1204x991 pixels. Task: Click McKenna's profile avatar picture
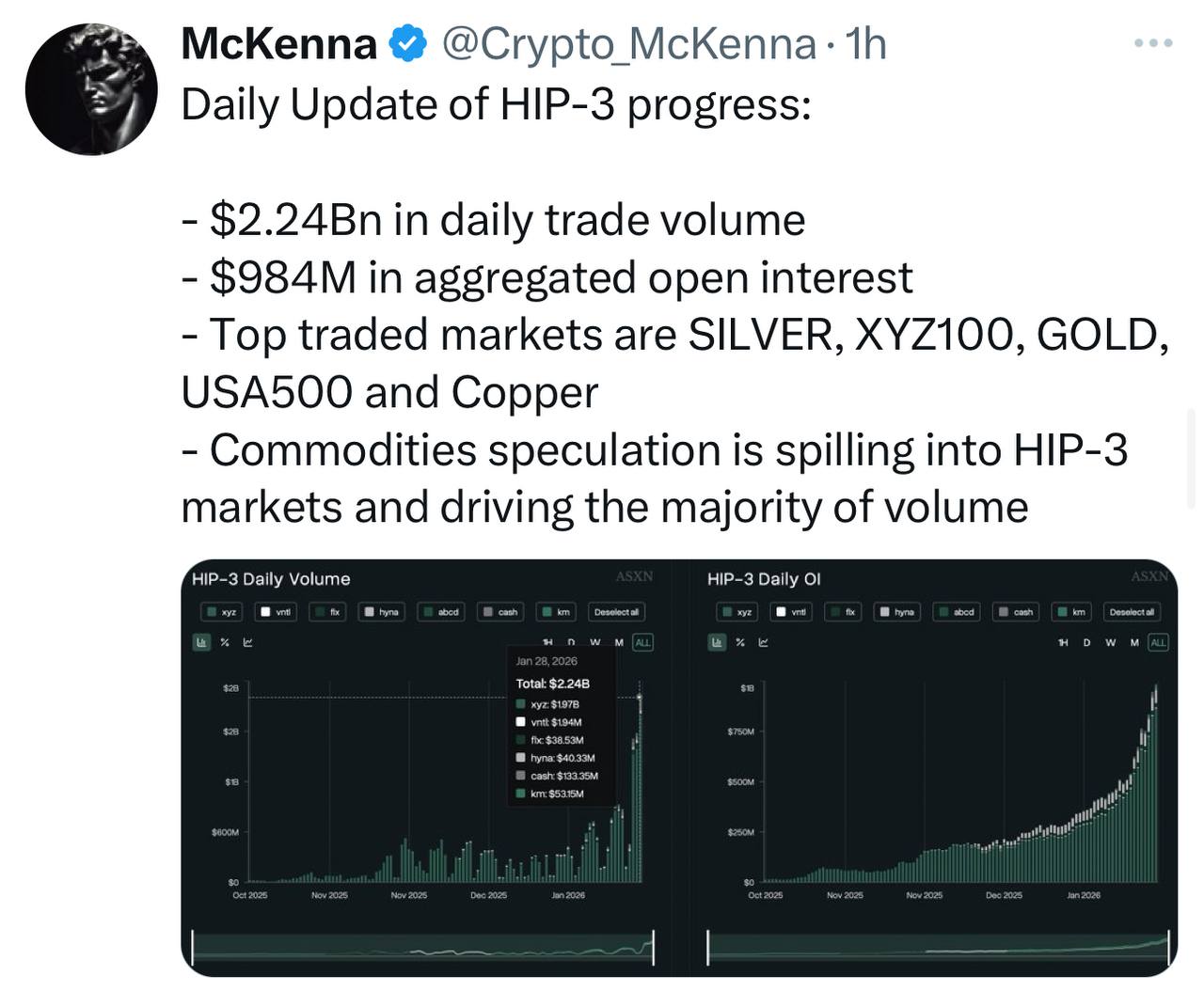(91, 88)
